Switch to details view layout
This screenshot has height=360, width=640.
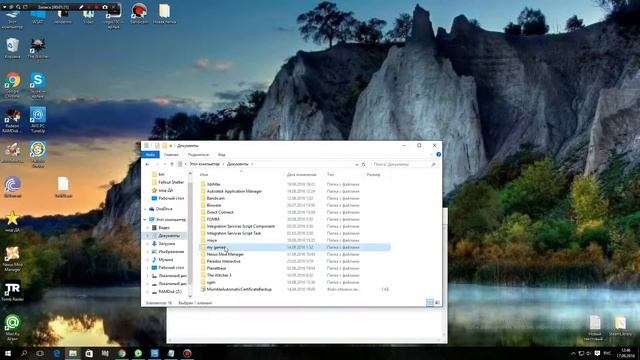430,302
